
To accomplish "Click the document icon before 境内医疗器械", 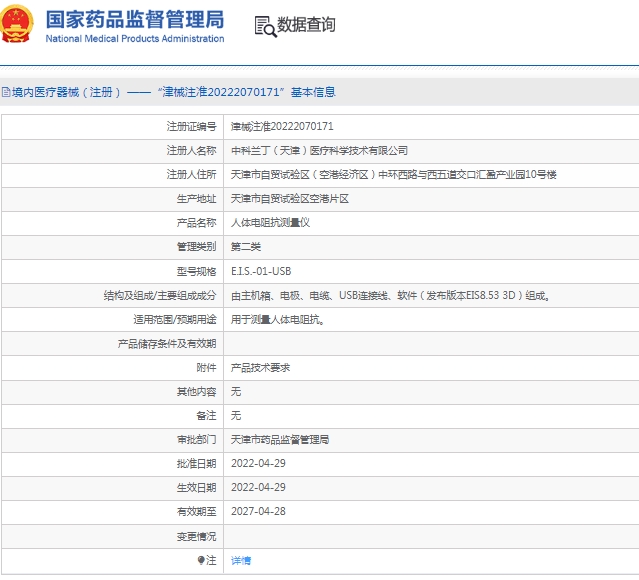I will pyautogui.click(x=6, y=92).
